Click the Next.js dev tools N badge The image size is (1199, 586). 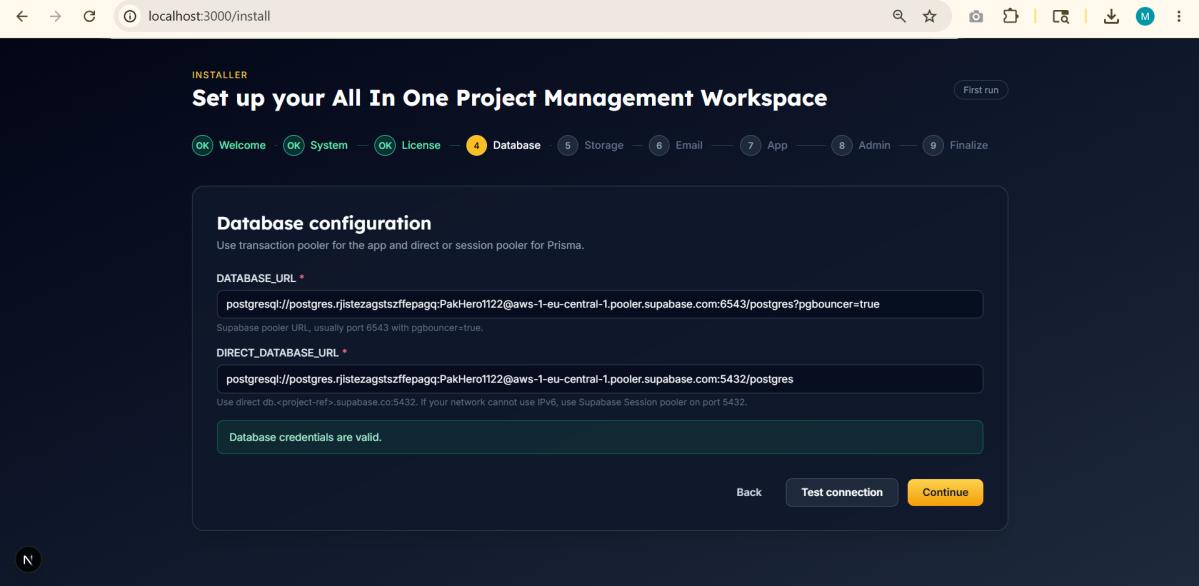pos(28,560)
